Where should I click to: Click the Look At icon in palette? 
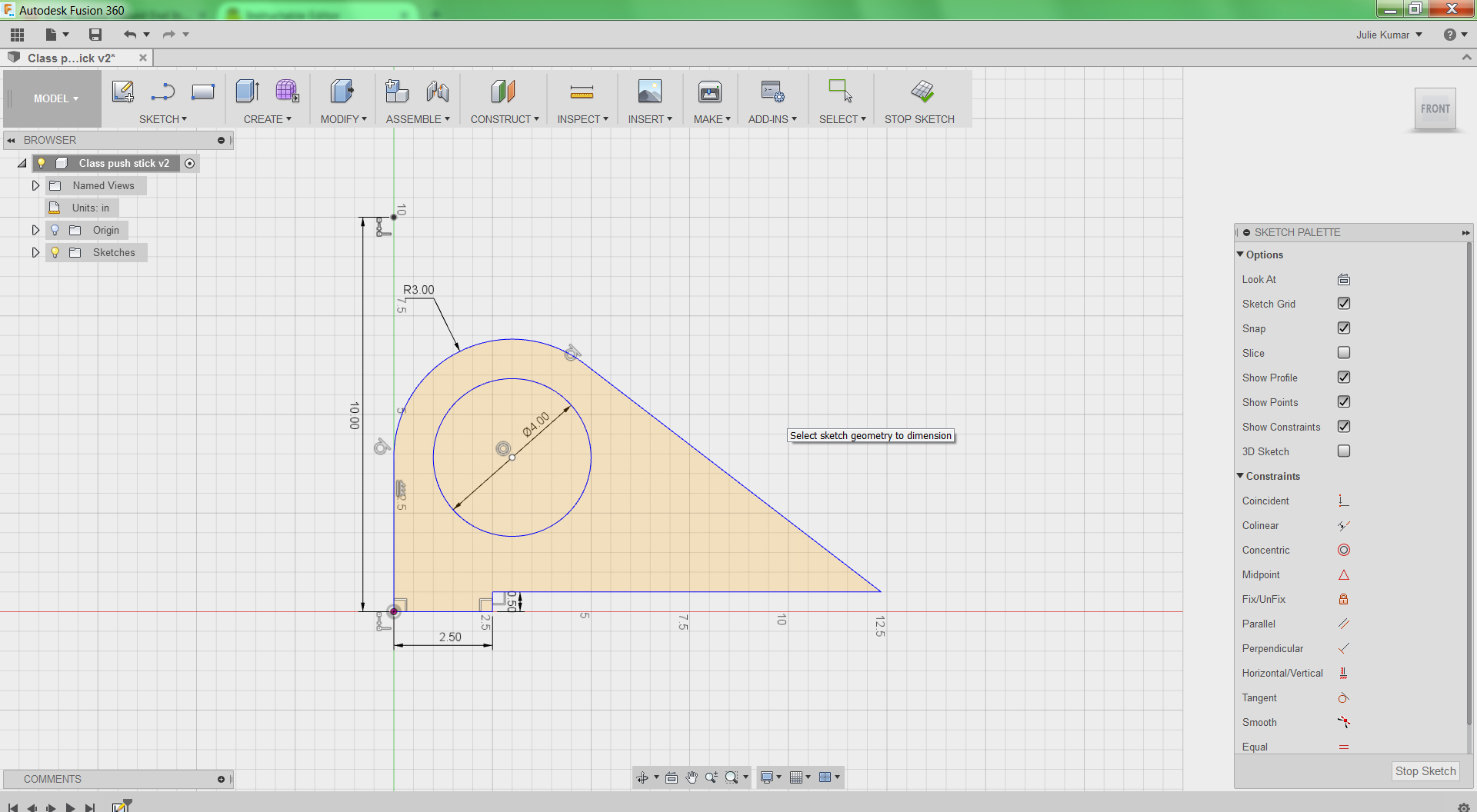coord(1344,279)
